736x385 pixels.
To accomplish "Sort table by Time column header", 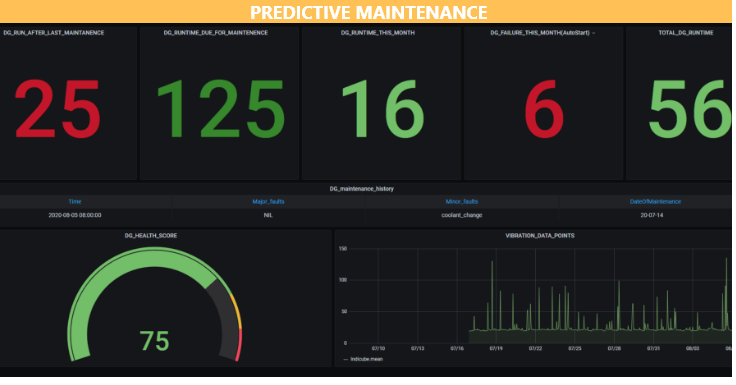I will [75, 201].
